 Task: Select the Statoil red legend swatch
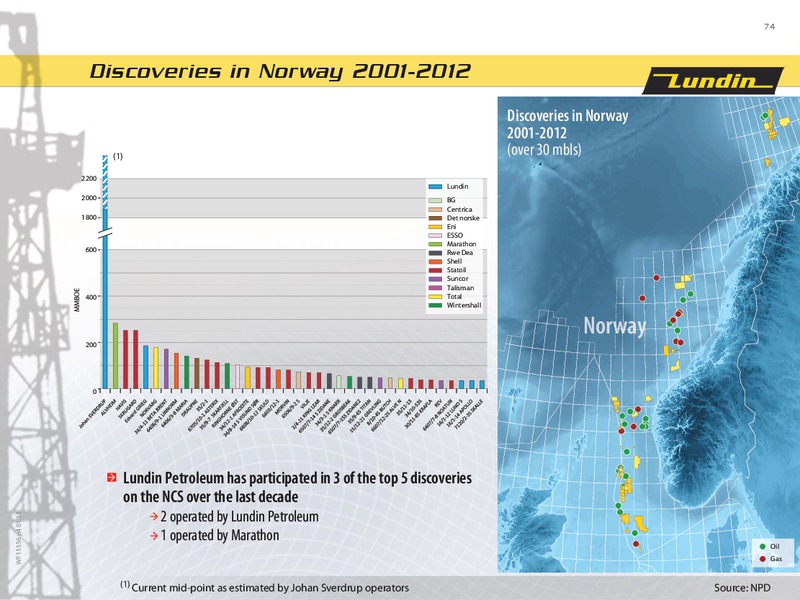tap(435, 270)
